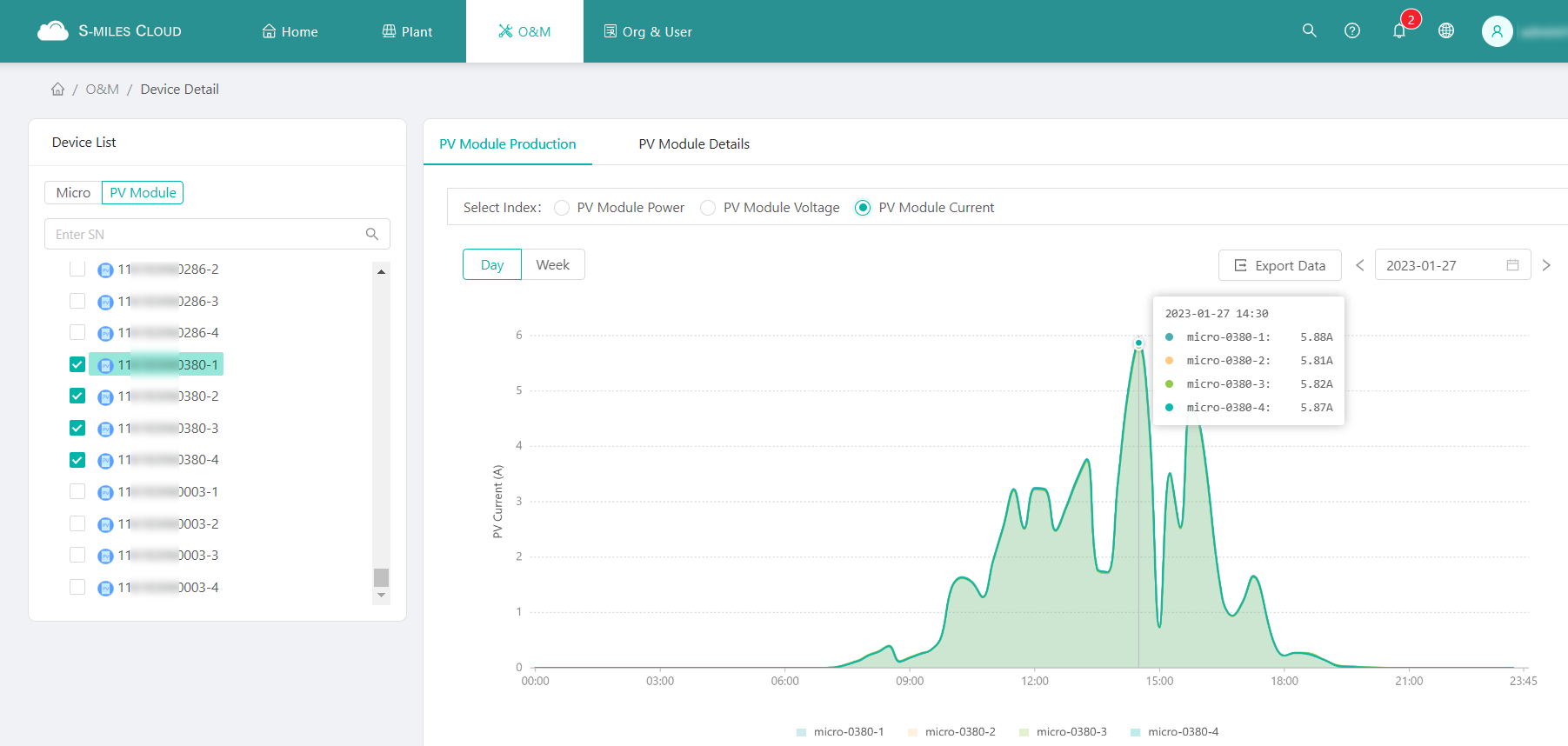
Task: Go to the next day arrow
Action: [1545, 265]
